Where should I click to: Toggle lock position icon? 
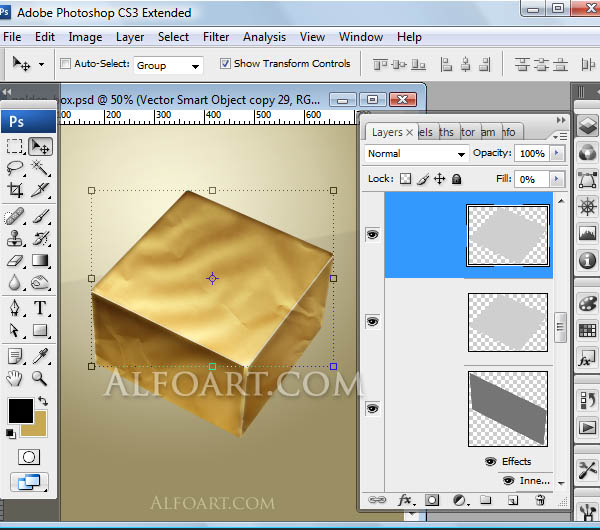pos(440,179)
